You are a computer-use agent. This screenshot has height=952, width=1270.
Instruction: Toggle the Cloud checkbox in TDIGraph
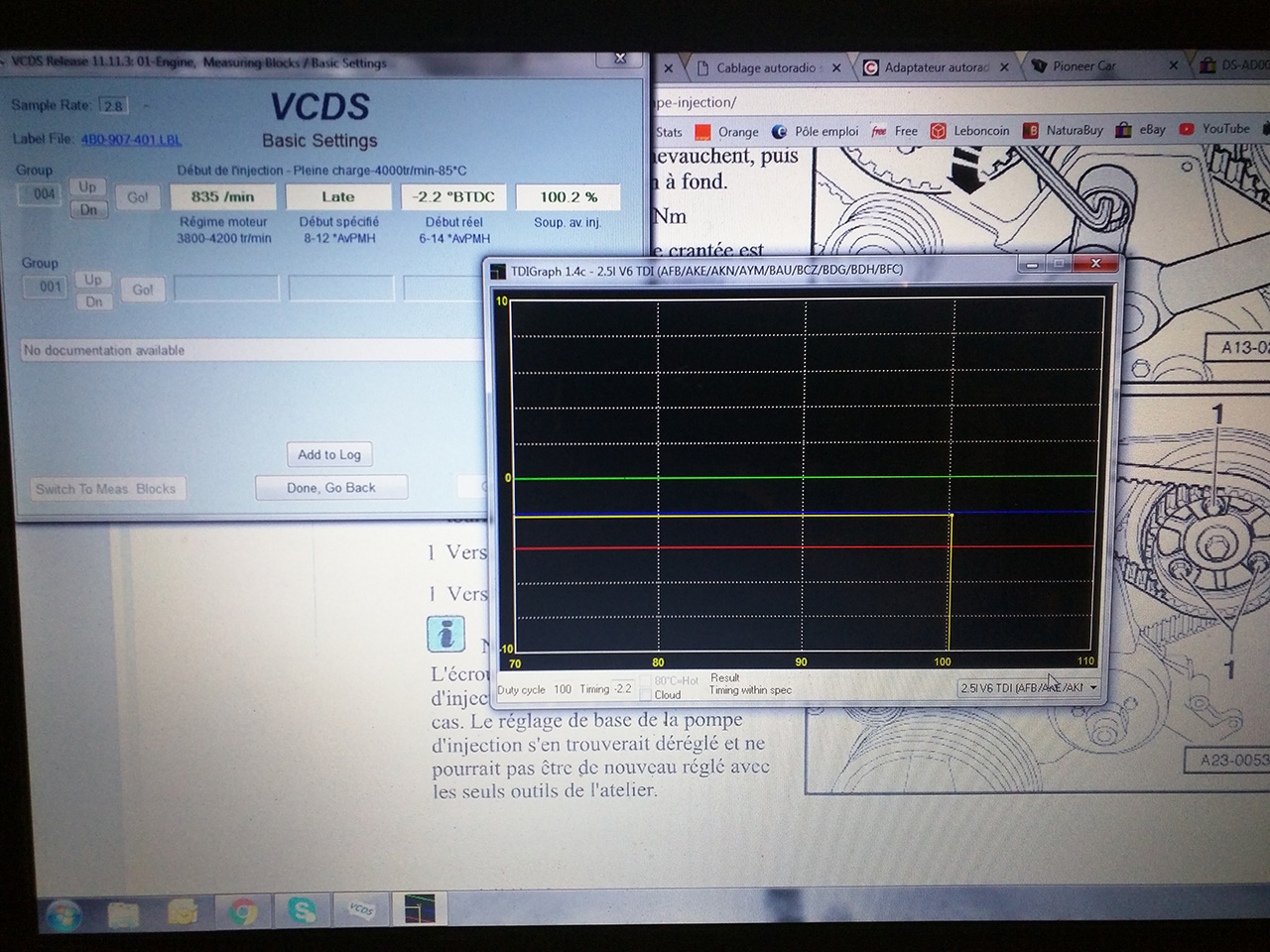(646, 695)
